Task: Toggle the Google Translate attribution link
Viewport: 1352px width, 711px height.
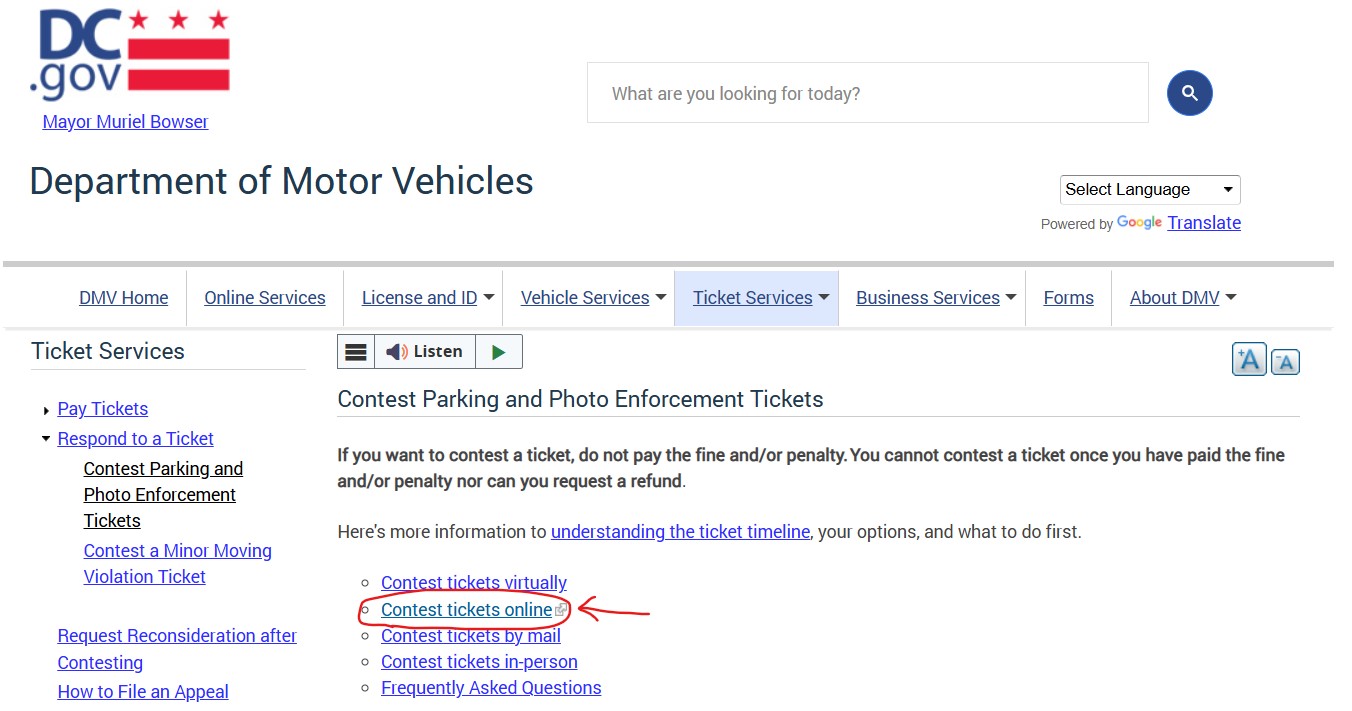Action: (1204, 222)
